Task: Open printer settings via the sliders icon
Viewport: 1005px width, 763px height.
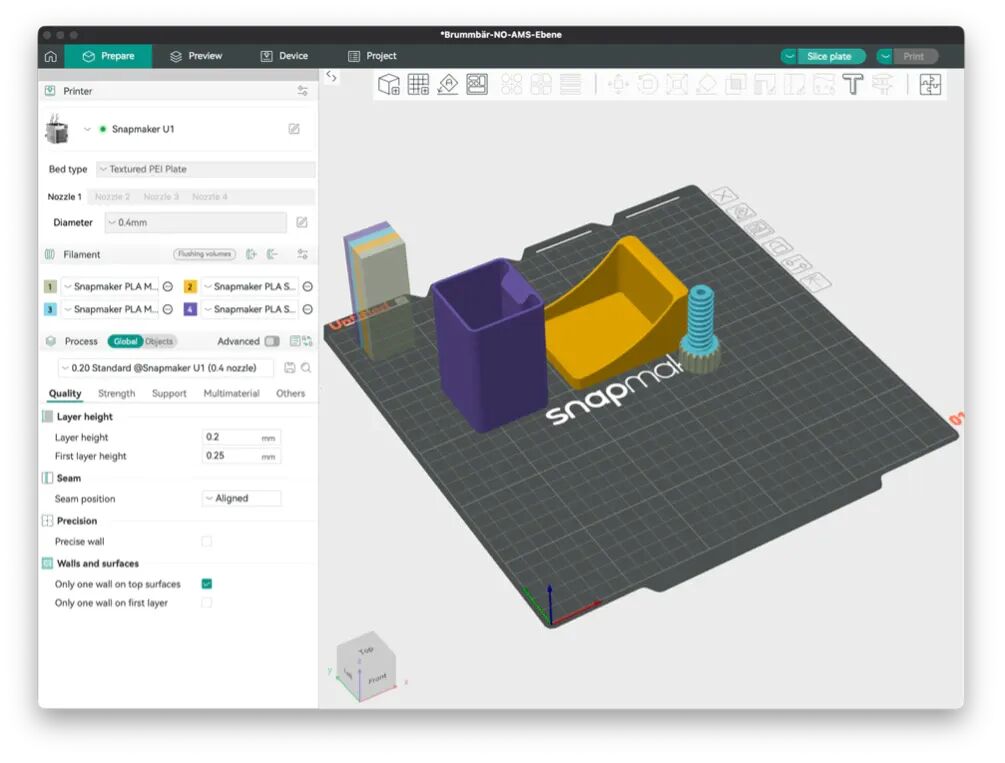Action: click(303, 91)
